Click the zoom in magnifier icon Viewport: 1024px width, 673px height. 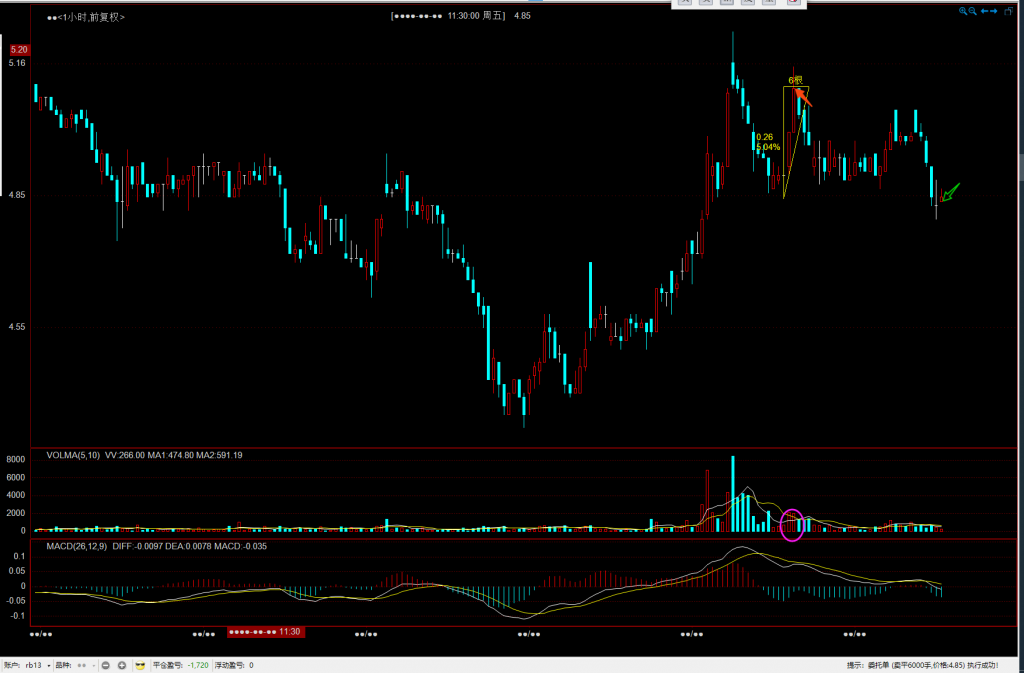963,11
